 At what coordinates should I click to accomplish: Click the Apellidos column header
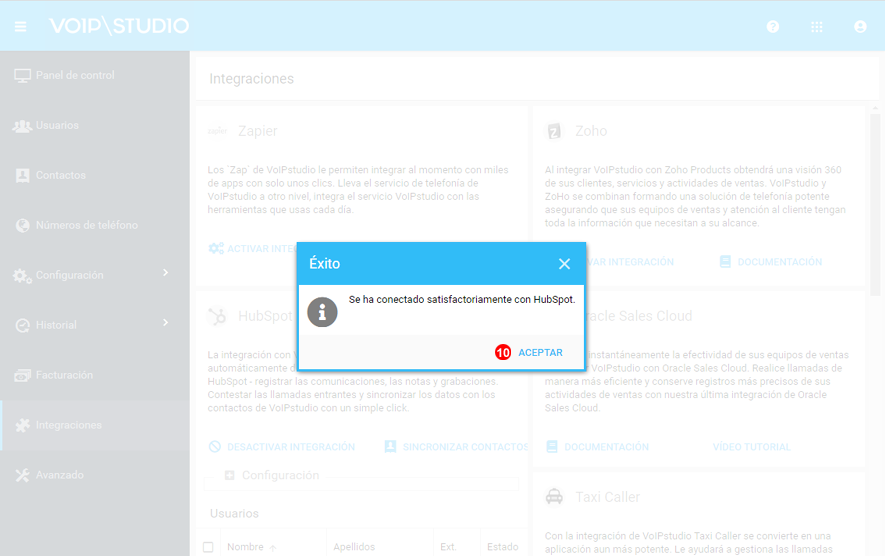(354, 547)
